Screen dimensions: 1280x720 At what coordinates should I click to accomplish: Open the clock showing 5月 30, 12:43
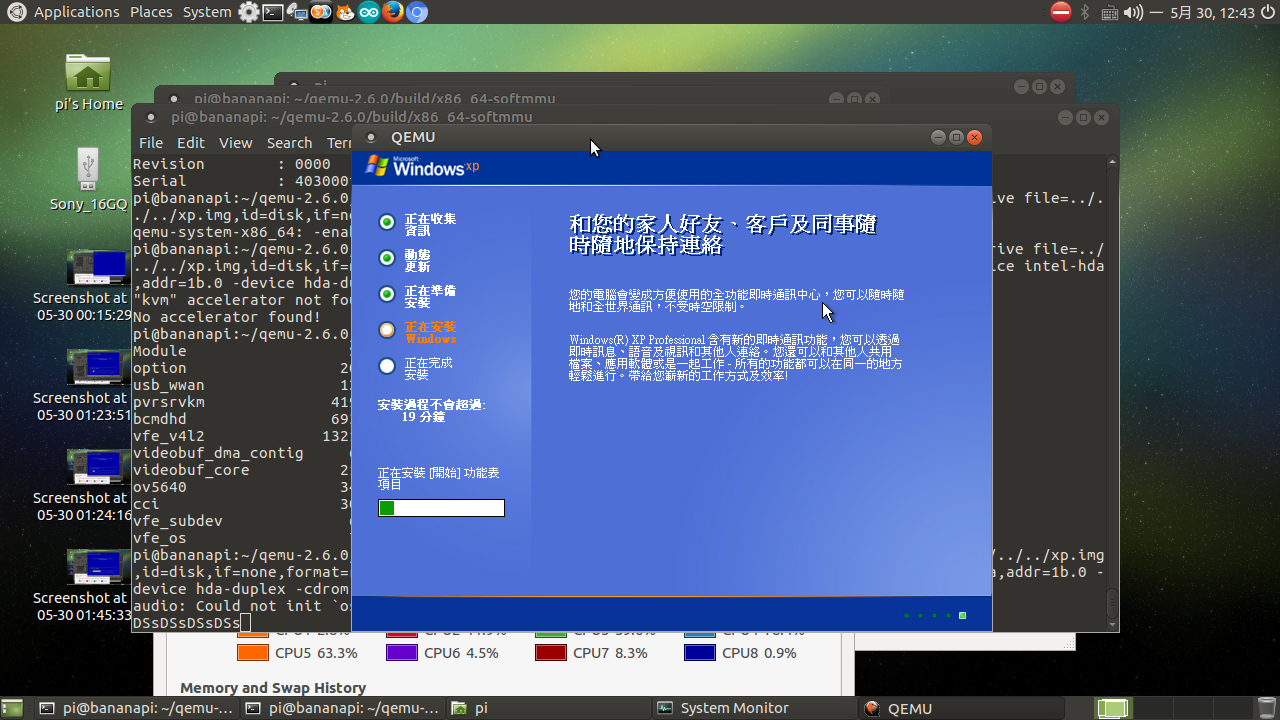pyautogui.click(x=1212, y=12)
